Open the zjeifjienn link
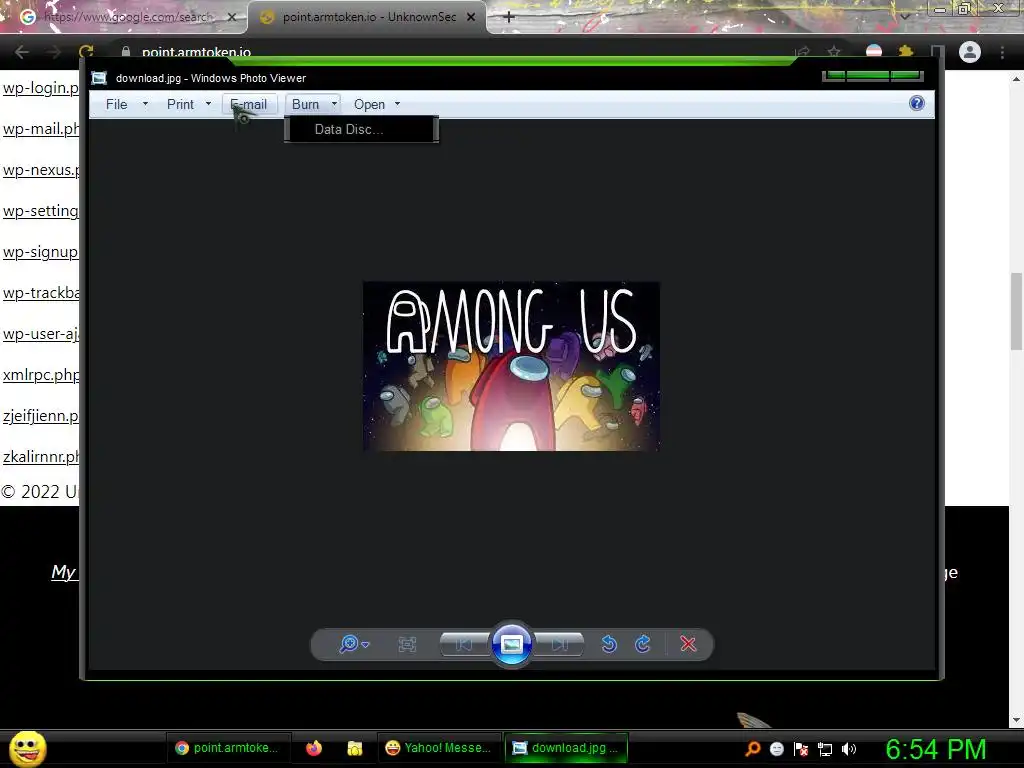This screenshot has height=768, width=1024. coord(40,416)
